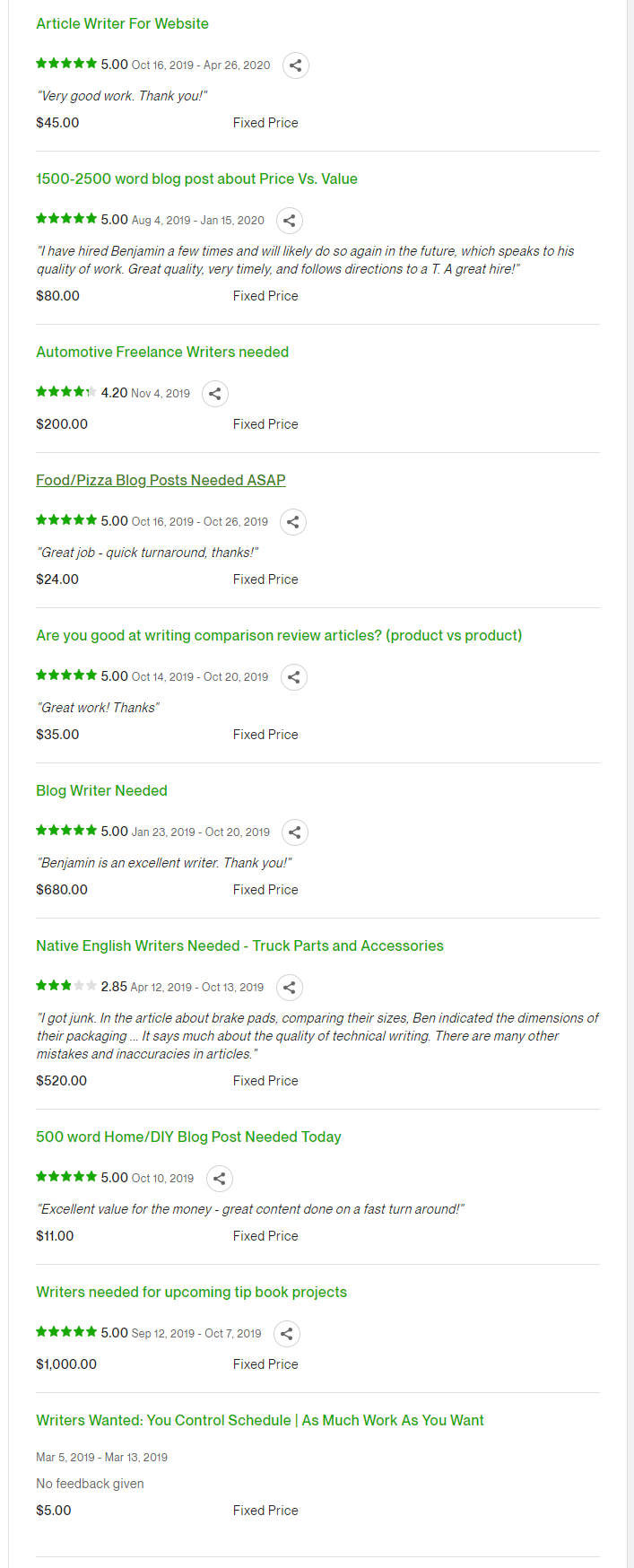Share the Truck Parts and Accessories review
634x1568 pixels.
pyautogui.click(x=289, y=988)
